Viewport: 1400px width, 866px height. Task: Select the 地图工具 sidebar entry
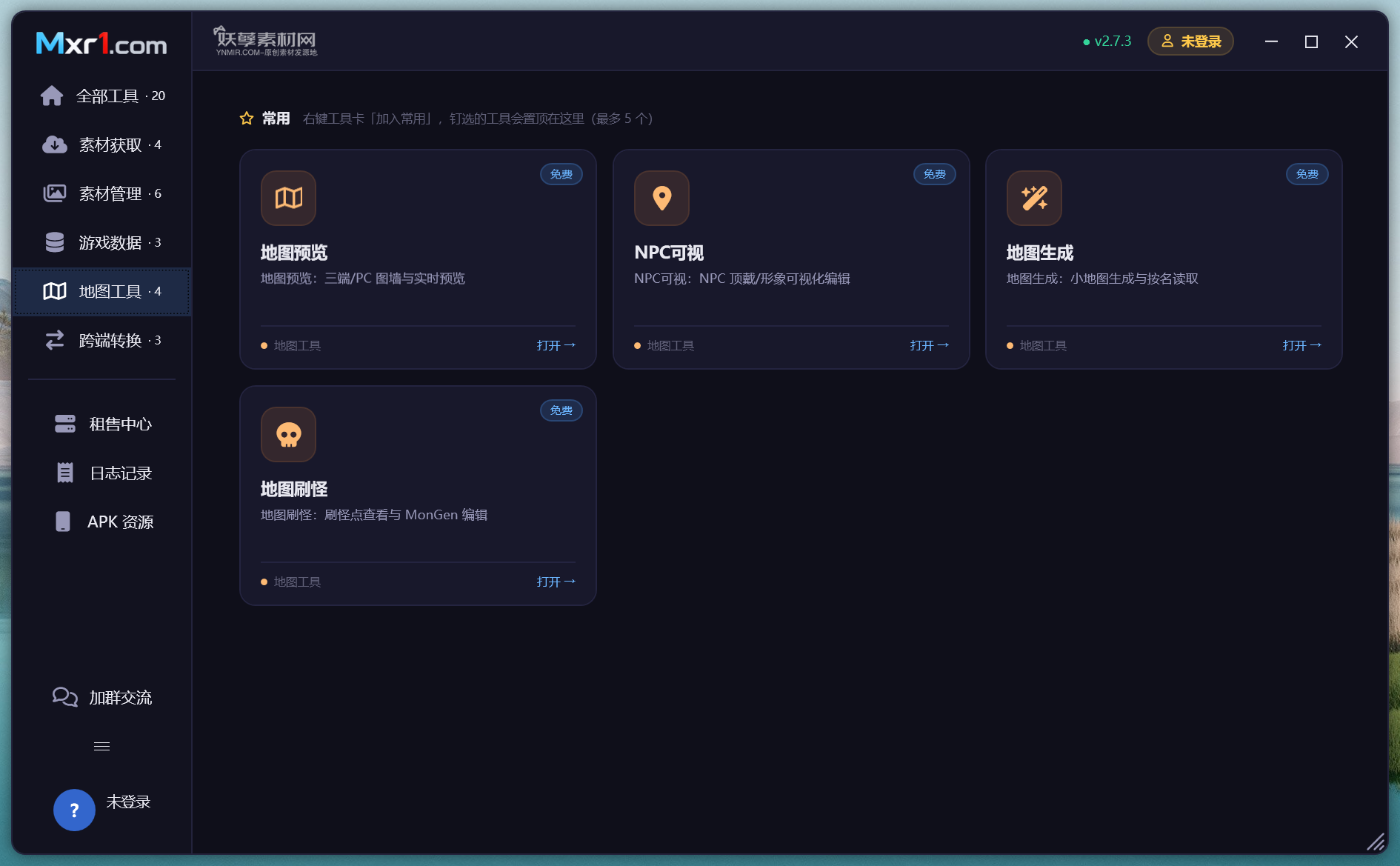(x=102, y=291)
